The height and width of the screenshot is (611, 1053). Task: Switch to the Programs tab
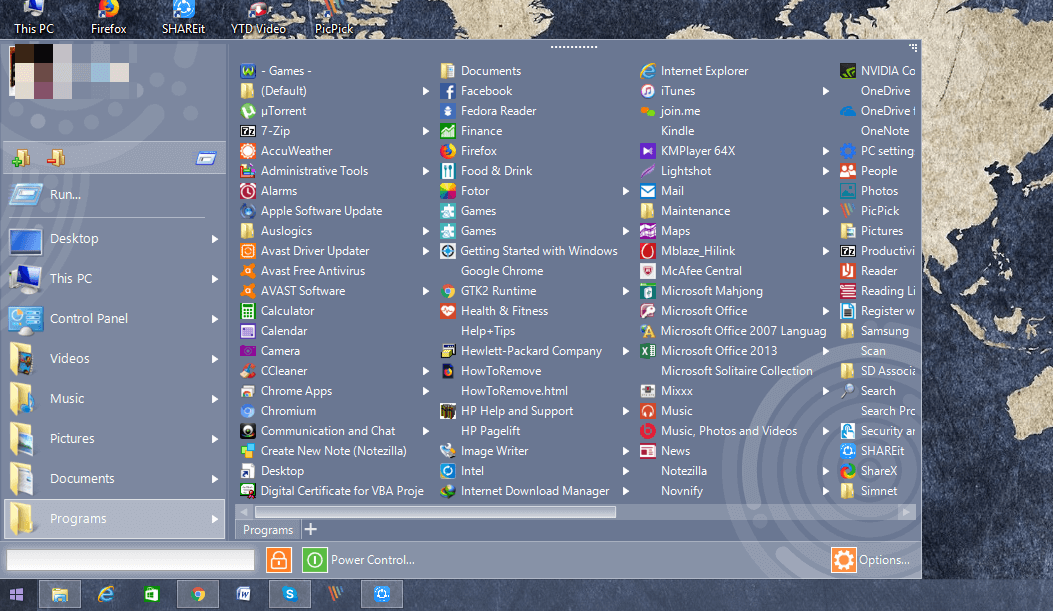point(267,530)
